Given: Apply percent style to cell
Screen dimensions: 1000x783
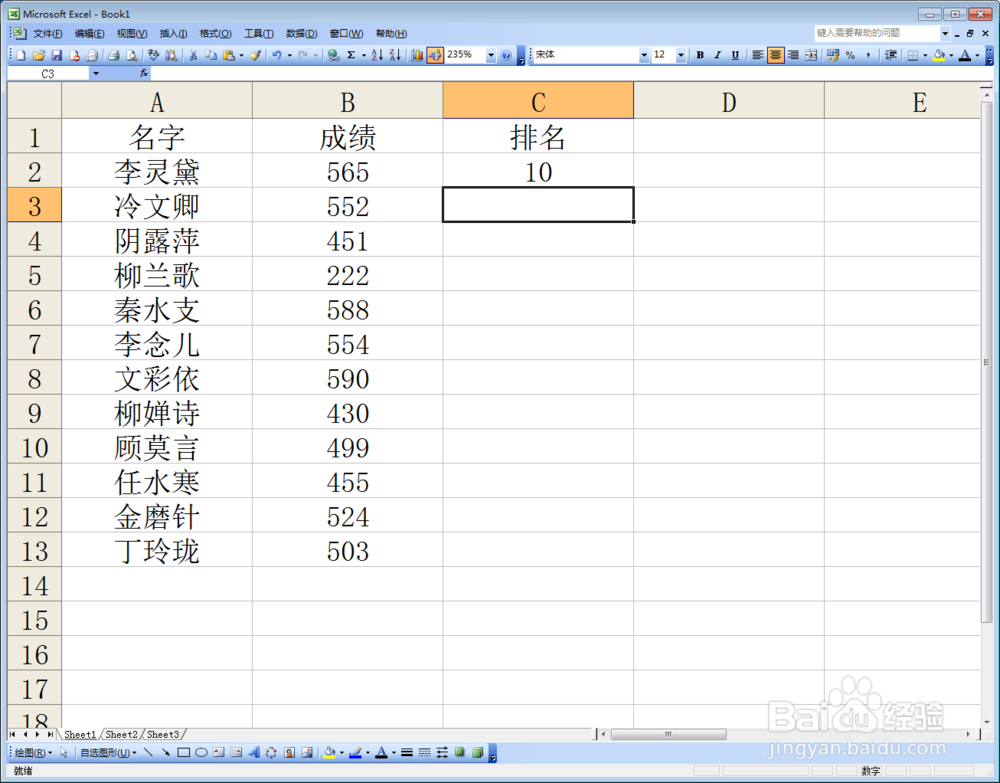Looking at the screenshot, I should [x=850, y=55].
